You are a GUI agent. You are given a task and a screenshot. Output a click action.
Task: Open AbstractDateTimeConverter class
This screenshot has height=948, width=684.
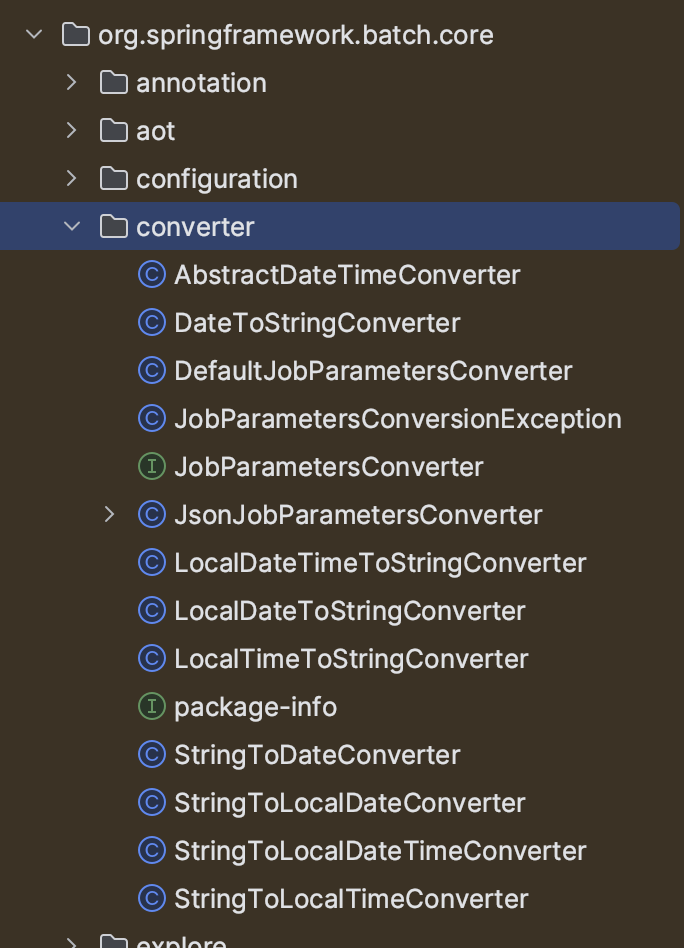[x=347, y=275]
